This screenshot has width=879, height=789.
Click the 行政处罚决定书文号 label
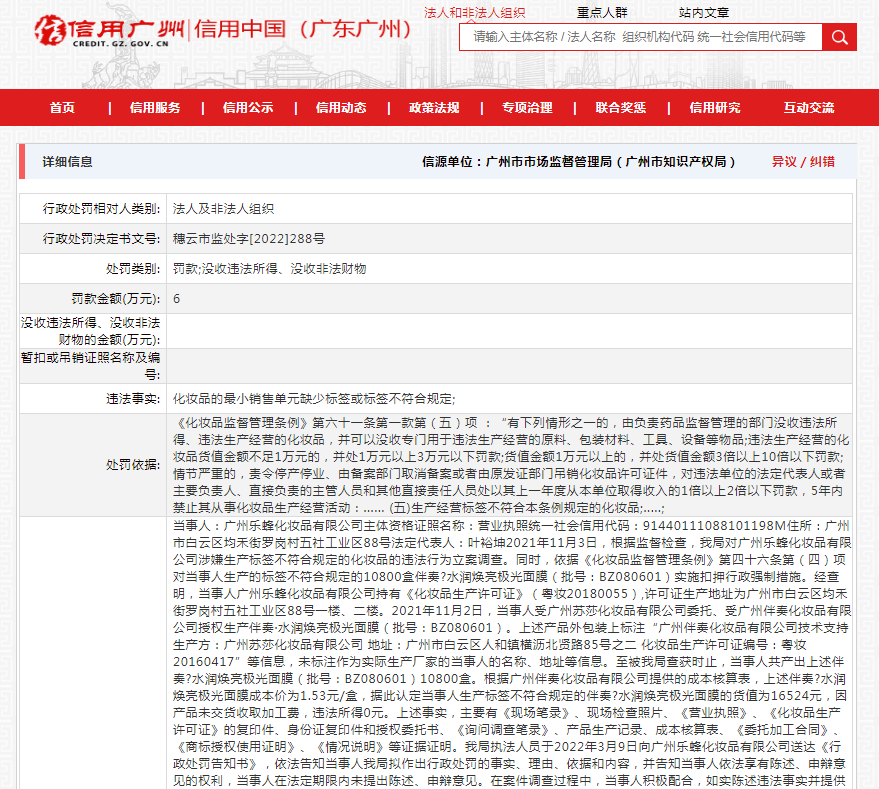[101, 239]
